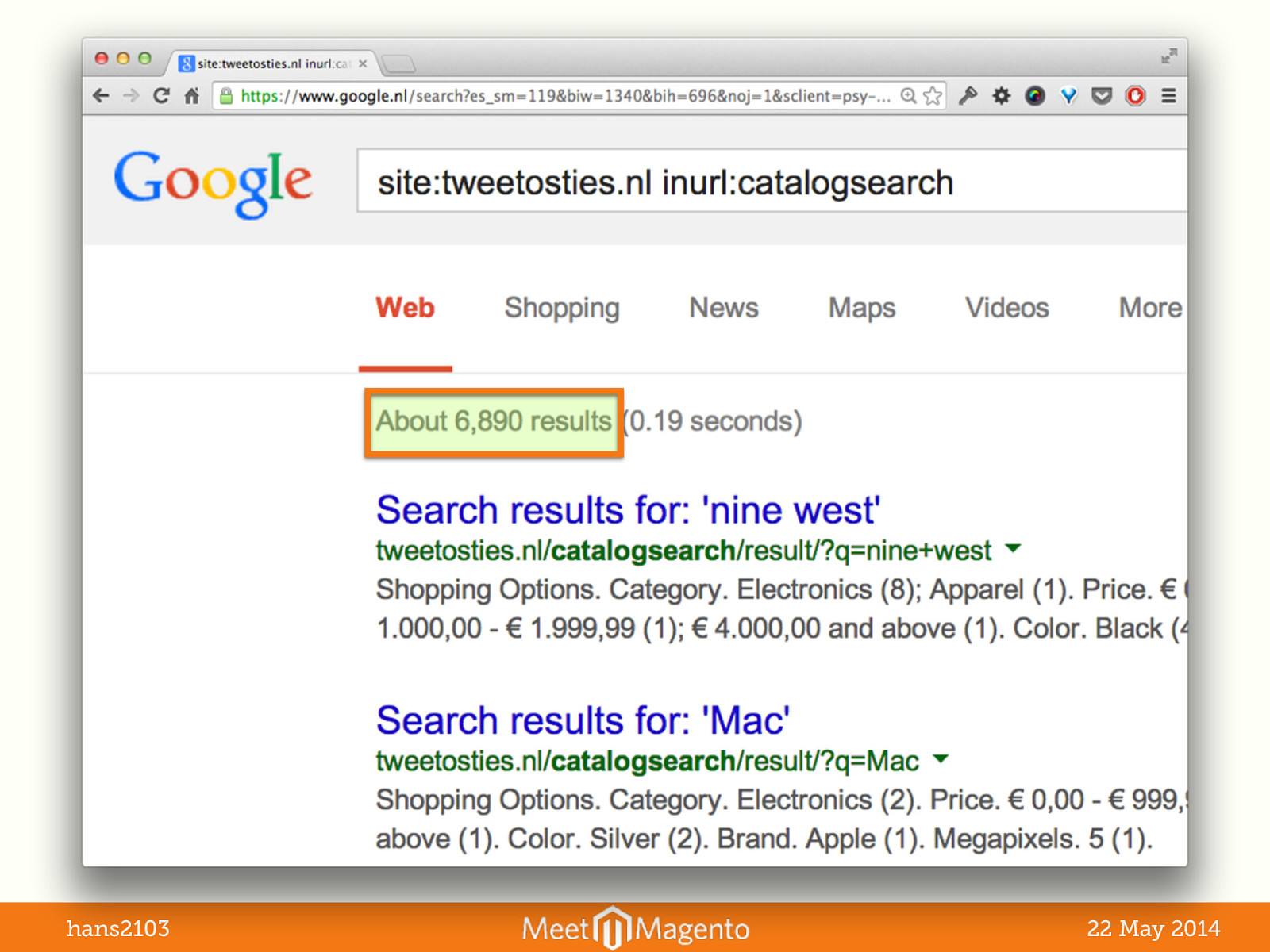Click the browser back arrow
The height and width of the screenshot is (952, 1270).
tap(101, 96)
